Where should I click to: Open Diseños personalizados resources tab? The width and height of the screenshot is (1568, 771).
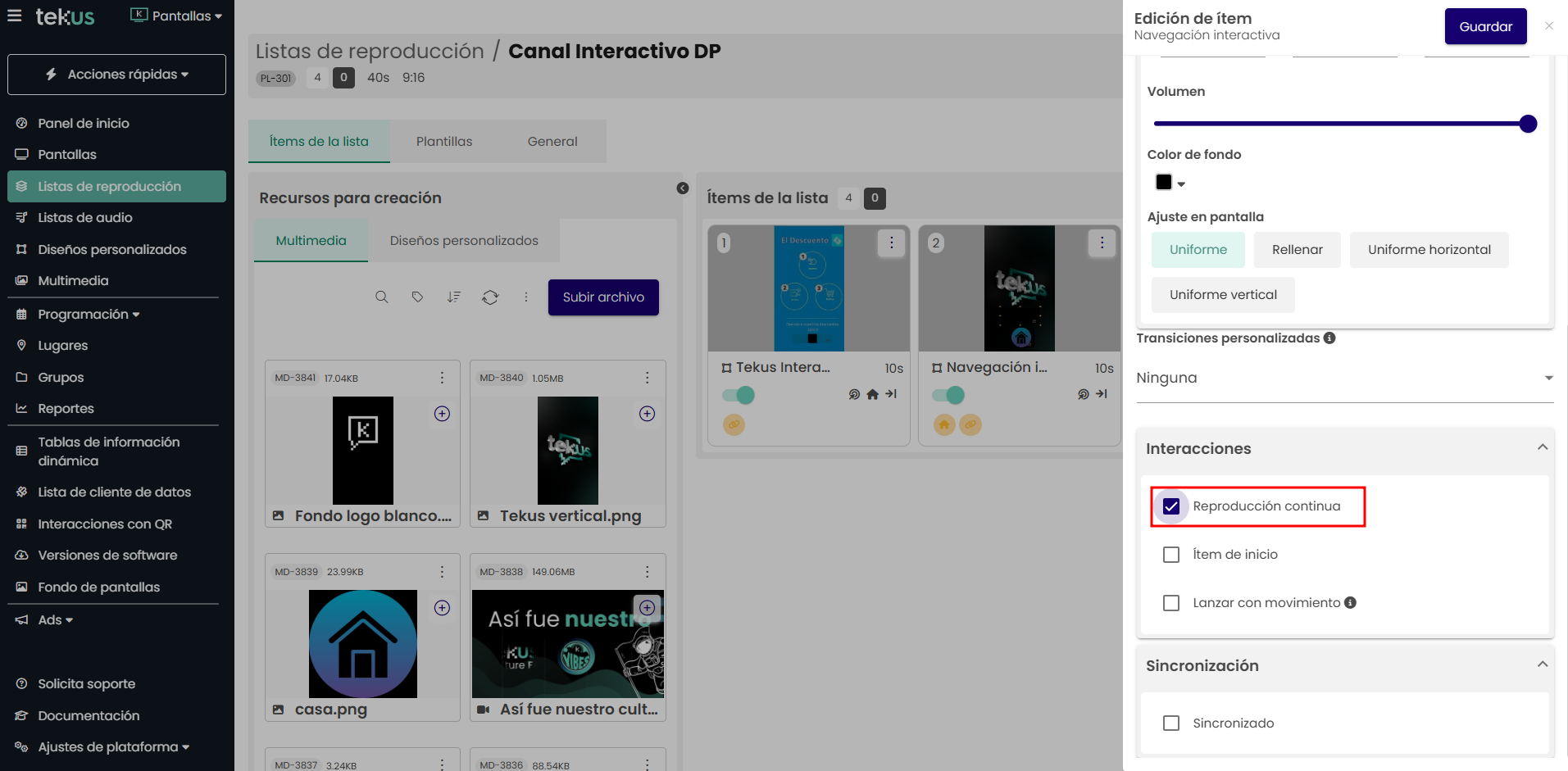[x=464, y=241]
